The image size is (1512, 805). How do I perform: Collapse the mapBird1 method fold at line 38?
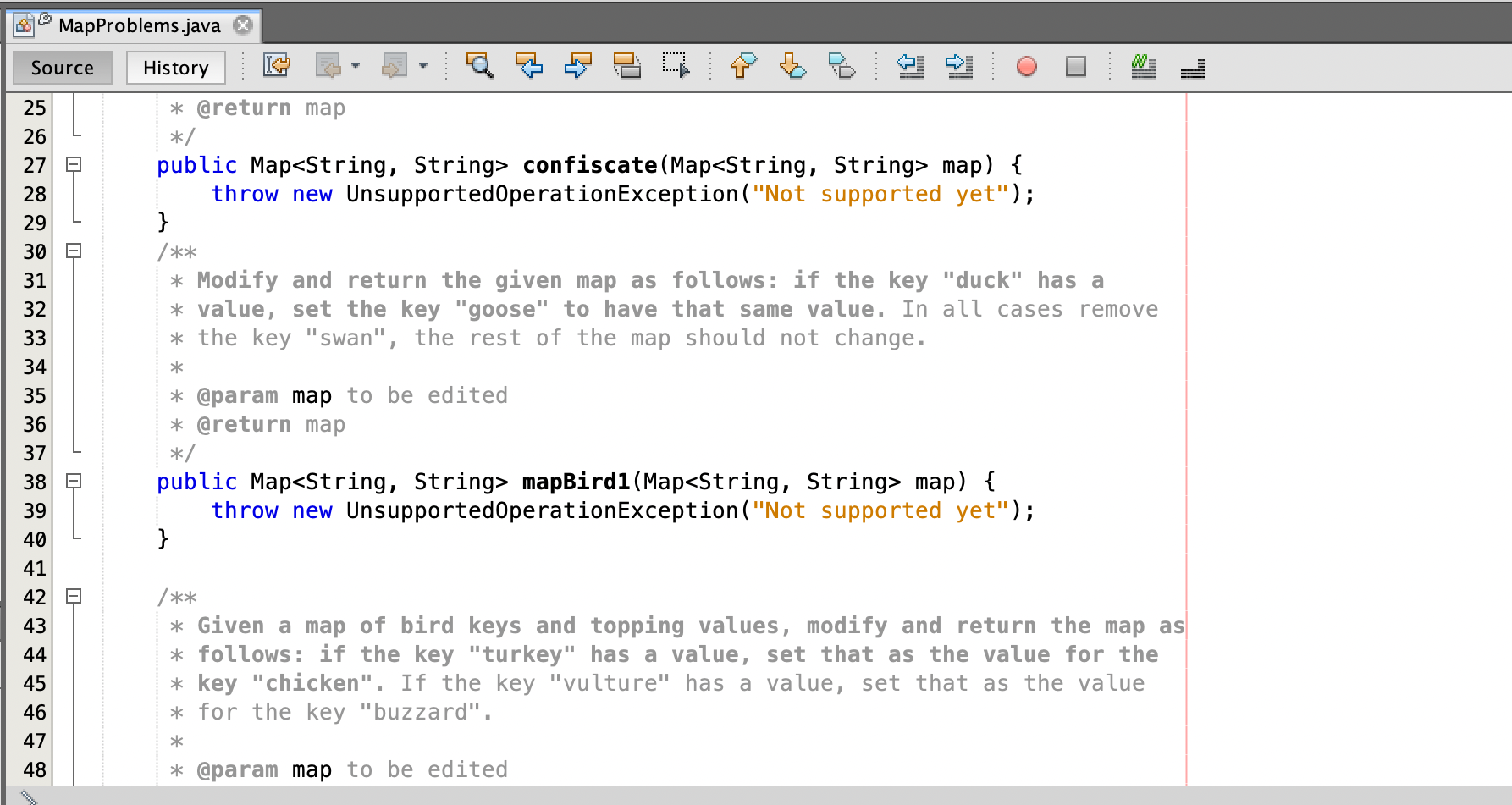pyautogui.click(x=74, y=481)
